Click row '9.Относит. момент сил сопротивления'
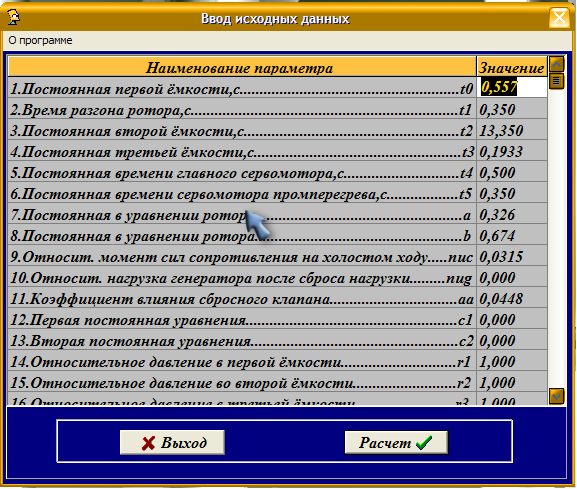 pyautogui.click(x=242, y=256)
